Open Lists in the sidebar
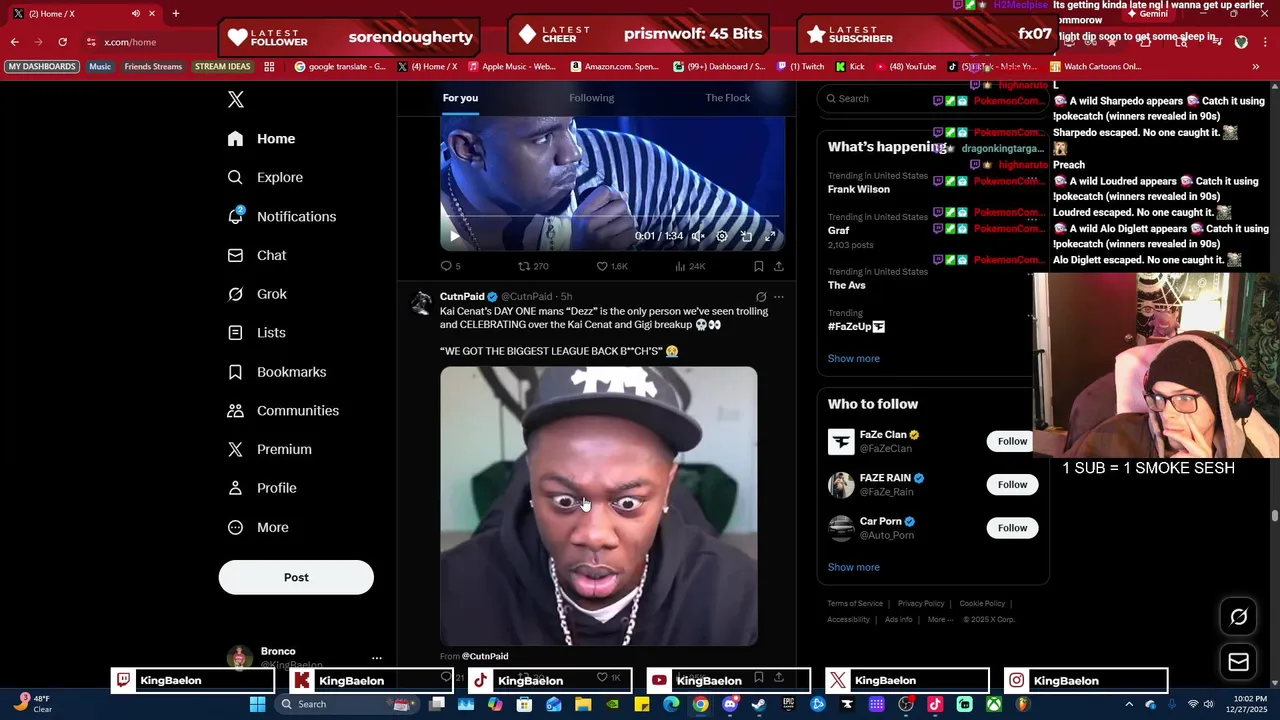The width and height of the screenshot is (1280, 720). pos(257,333)
